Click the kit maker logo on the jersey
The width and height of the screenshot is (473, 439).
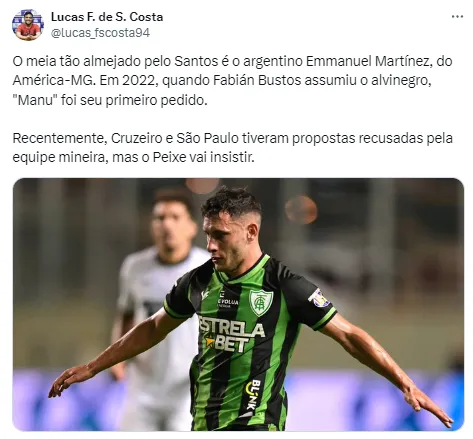[205, 295]
